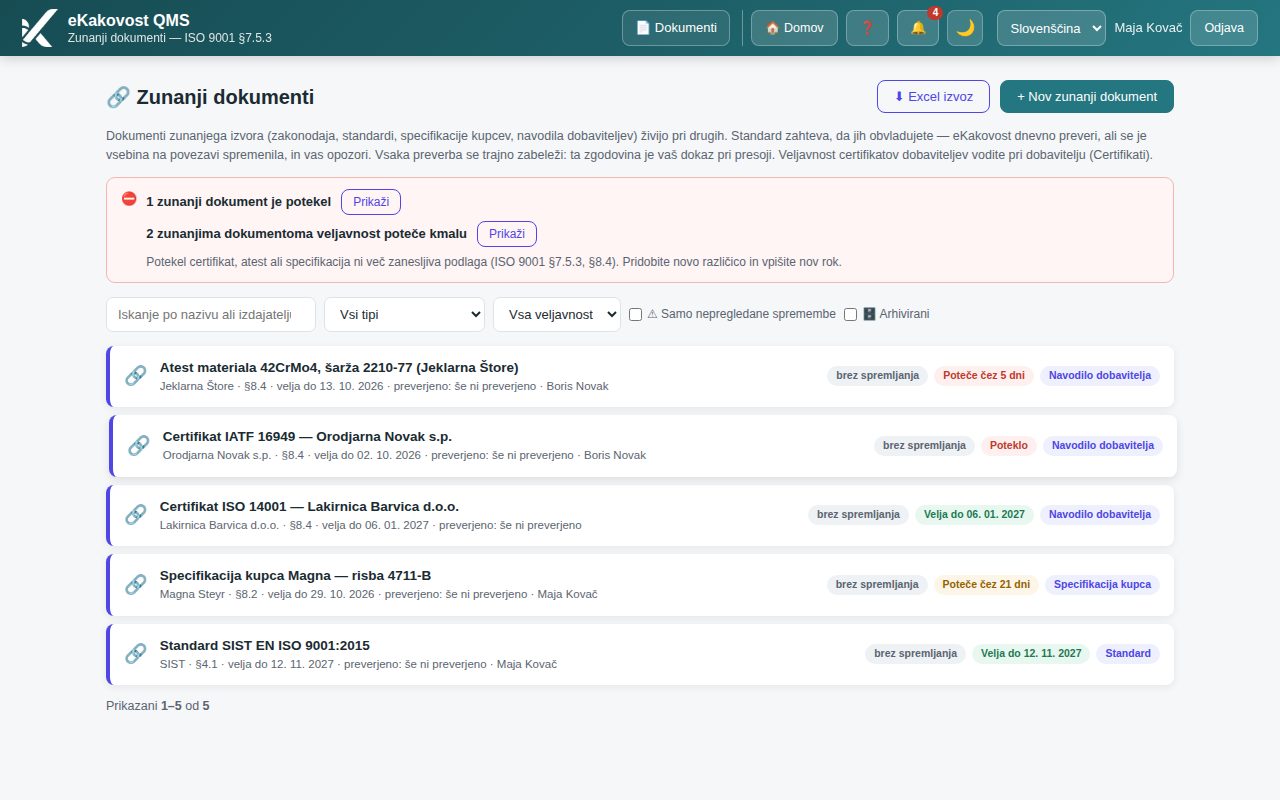Click link icon of Certifikat IATF 16949 row
This screenshot has height=800, width=1280.
139,445
